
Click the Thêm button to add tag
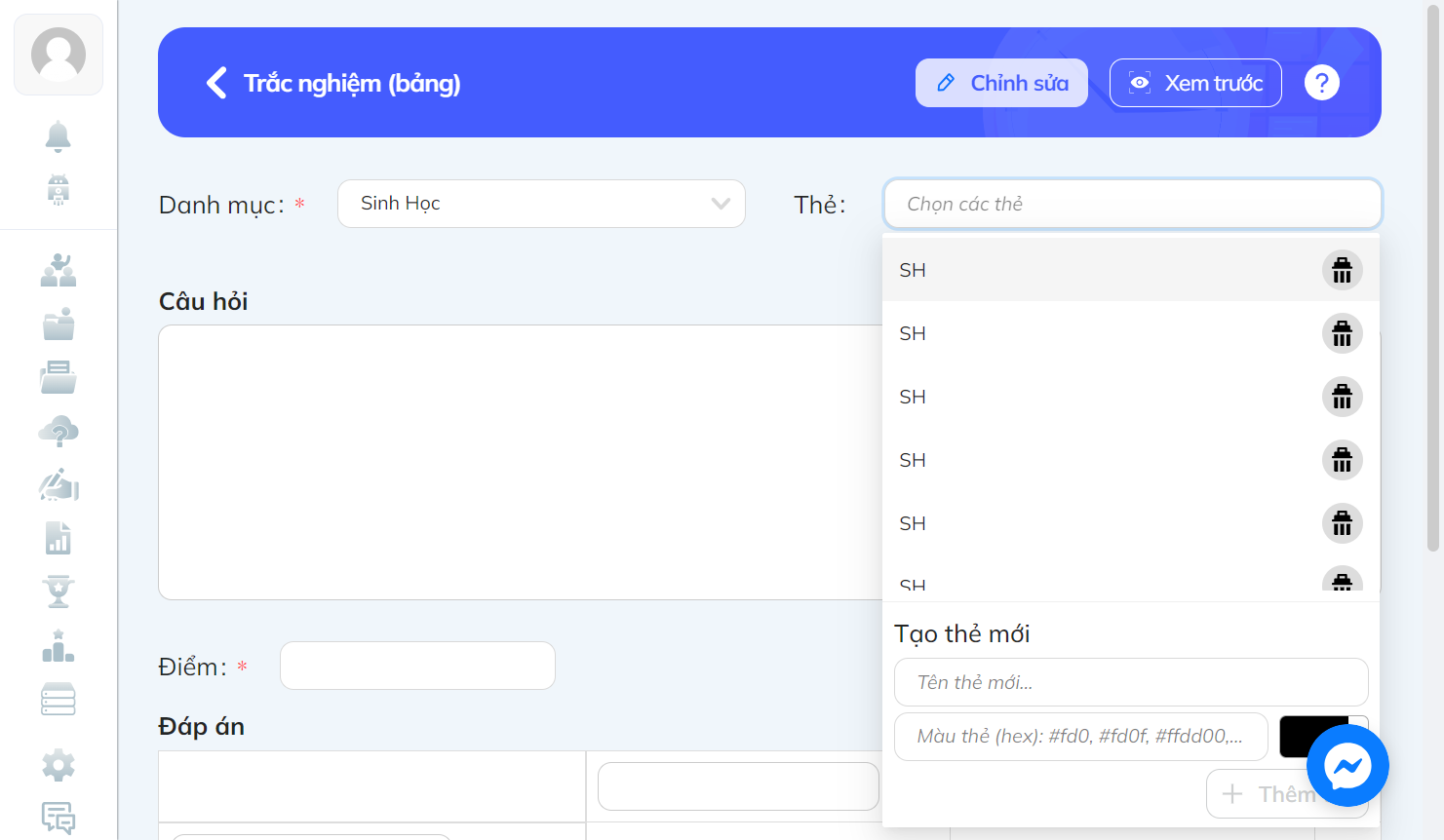pos(1287,794)
